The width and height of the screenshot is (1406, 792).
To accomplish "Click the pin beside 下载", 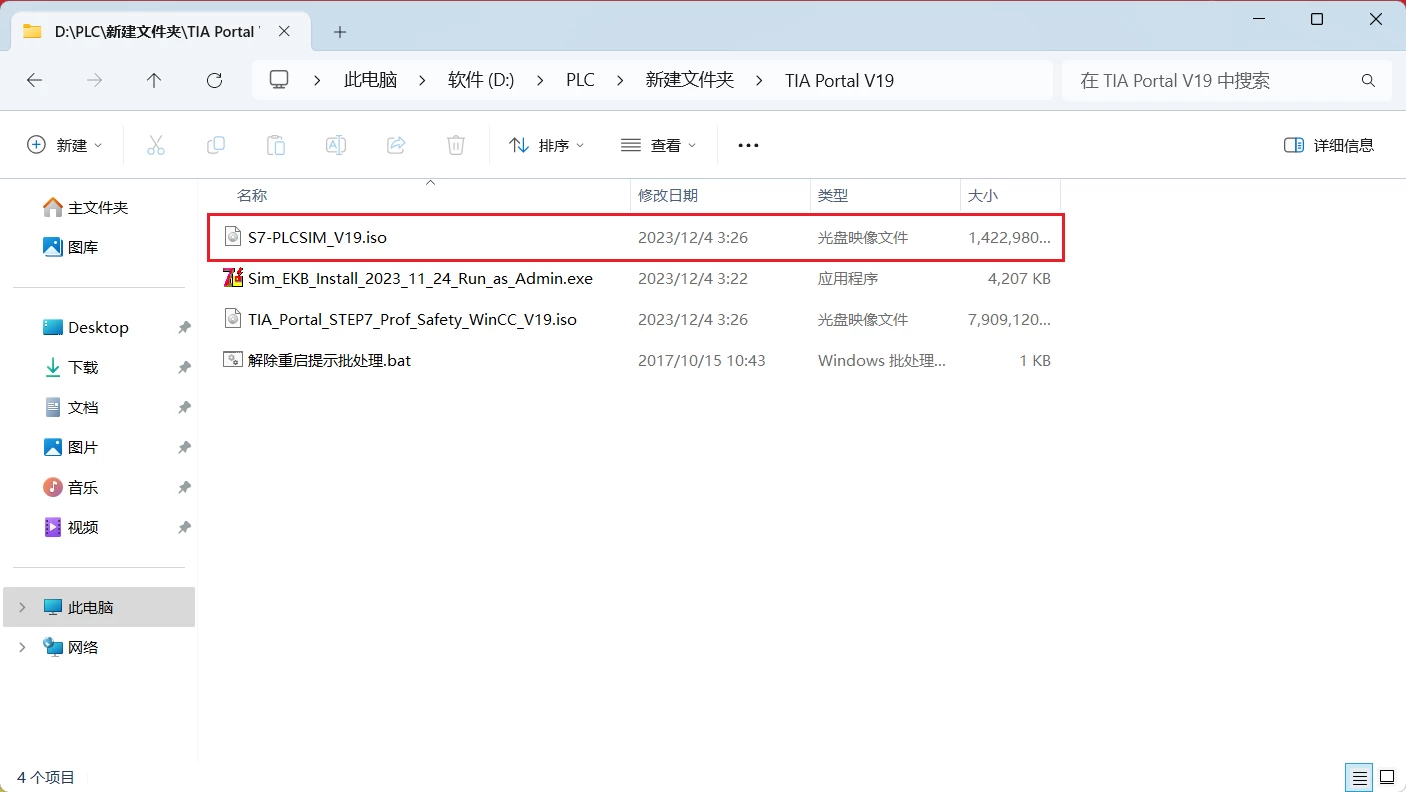I will (184, 368).
